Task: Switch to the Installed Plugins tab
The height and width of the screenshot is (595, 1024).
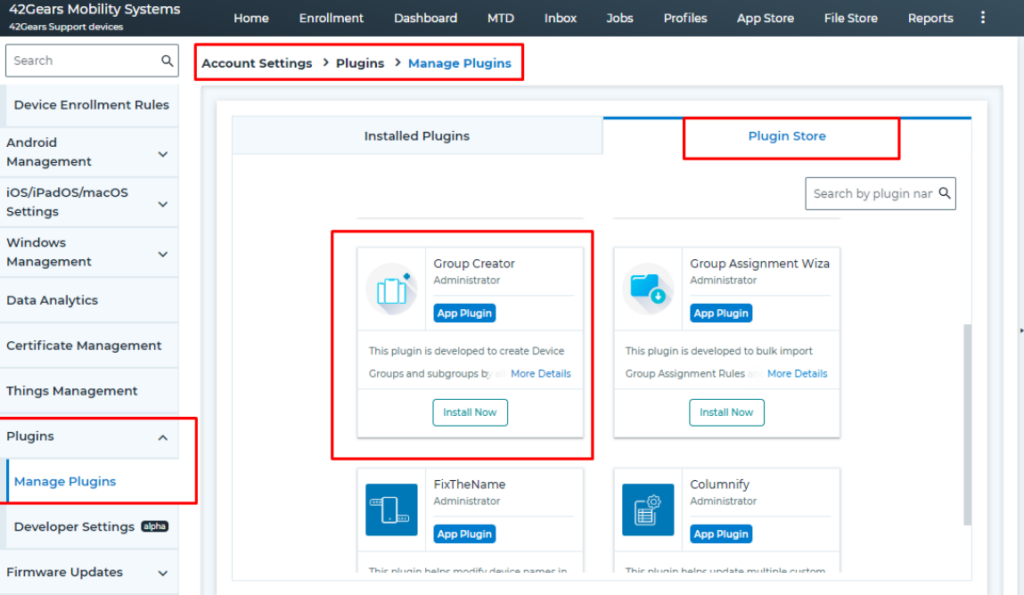Action: pos(417,136)
